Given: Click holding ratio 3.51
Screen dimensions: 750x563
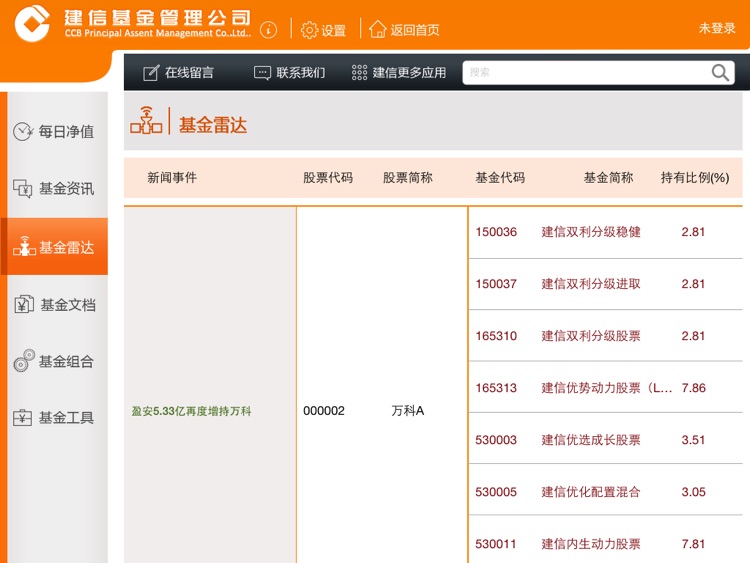Looking at the screenshot, I should (x=694, y=440).
